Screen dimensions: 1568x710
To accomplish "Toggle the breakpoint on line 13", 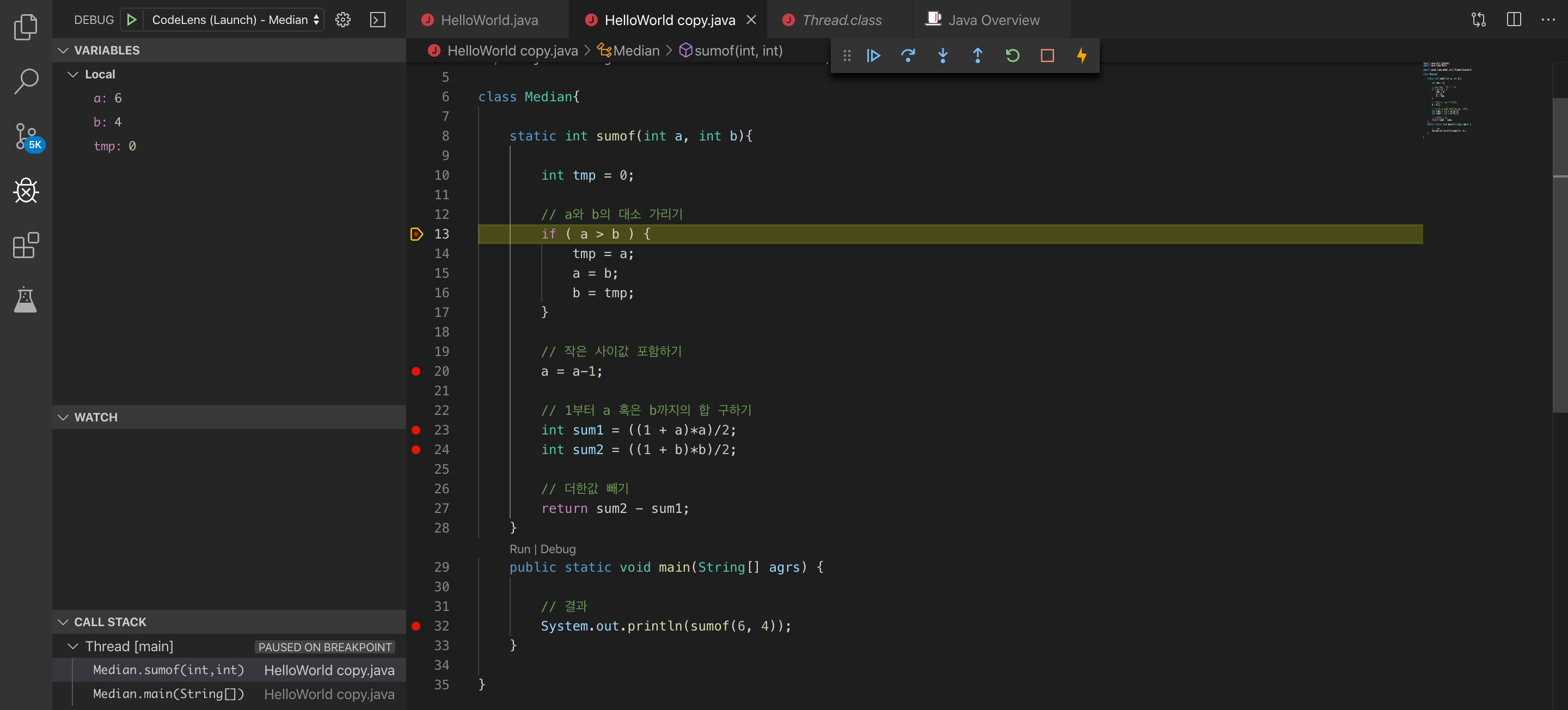I will coord(416,234).
